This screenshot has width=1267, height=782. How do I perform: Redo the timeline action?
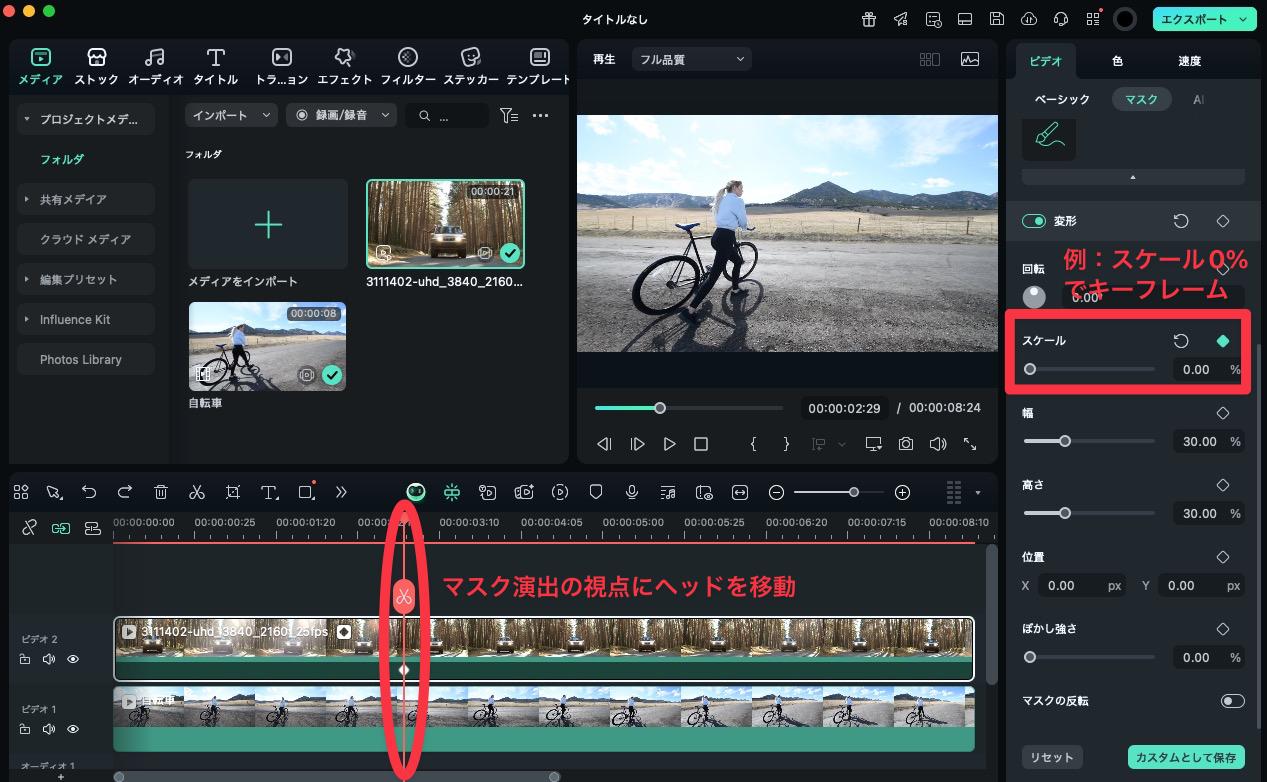pos(125,492)
